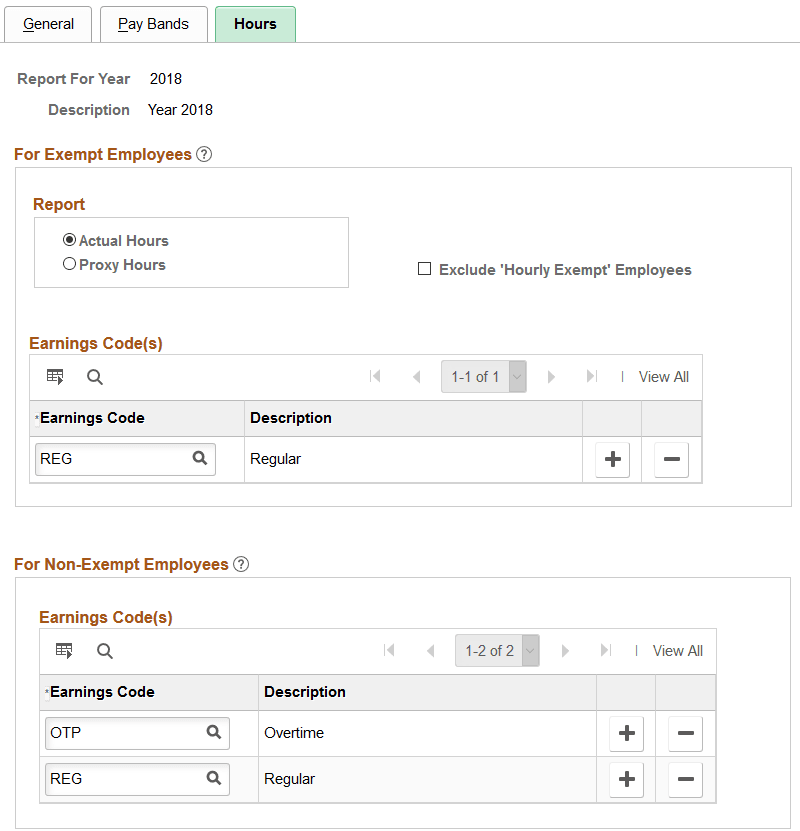Open the personalize grid icon above Exempt earnings
This screenshot has width=800, height=831.
click(x=55, y=376)
